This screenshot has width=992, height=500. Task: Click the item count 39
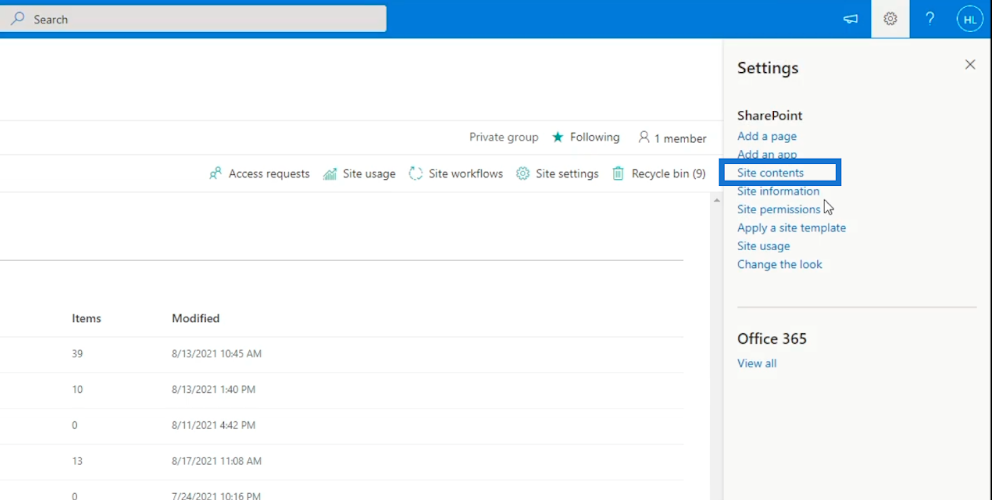click(77, 354)
